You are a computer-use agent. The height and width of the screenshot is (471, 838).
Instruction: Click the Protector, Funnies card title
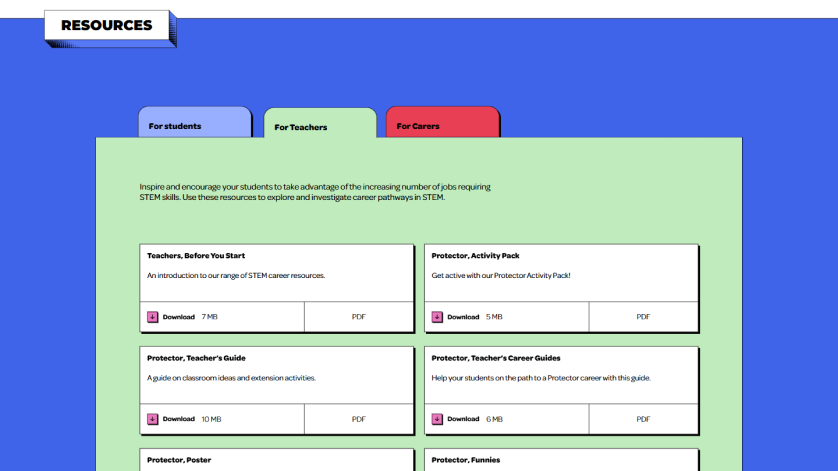pyautogui.click(x=465, y=460)
